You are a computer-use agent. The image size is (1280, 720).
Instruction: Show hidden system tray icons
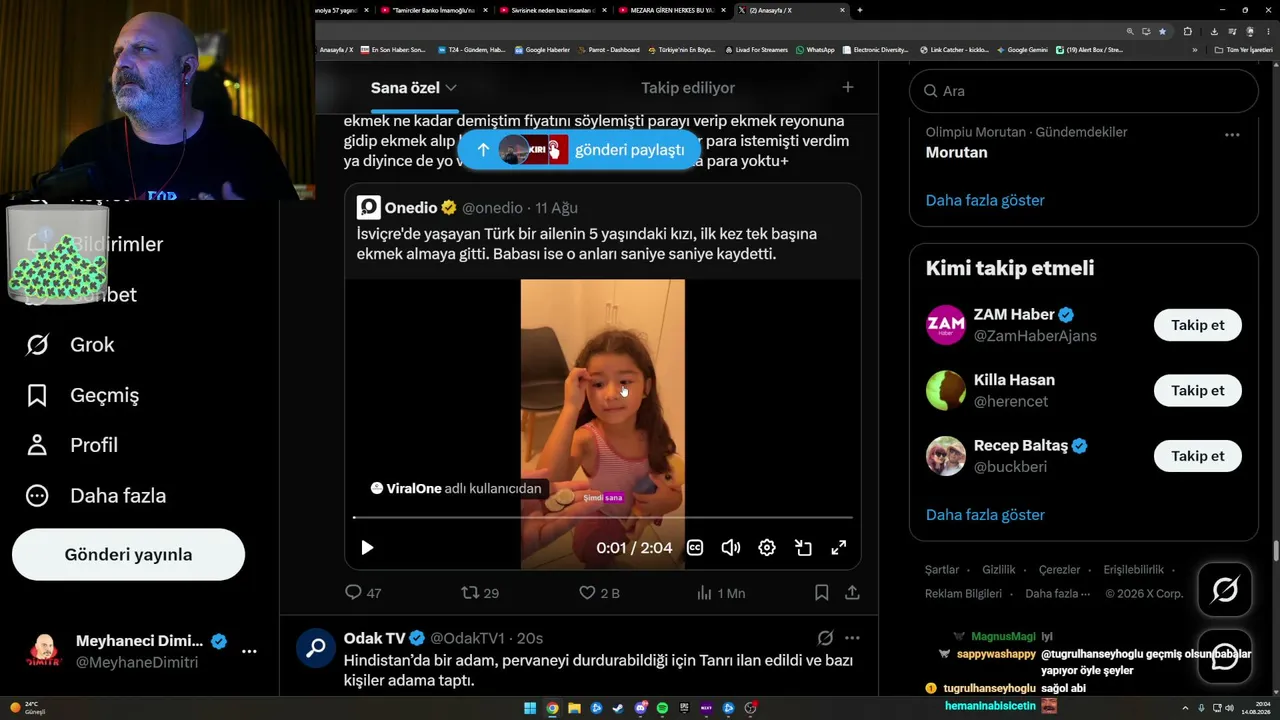pyautogui.click(x=1184, y=708)
